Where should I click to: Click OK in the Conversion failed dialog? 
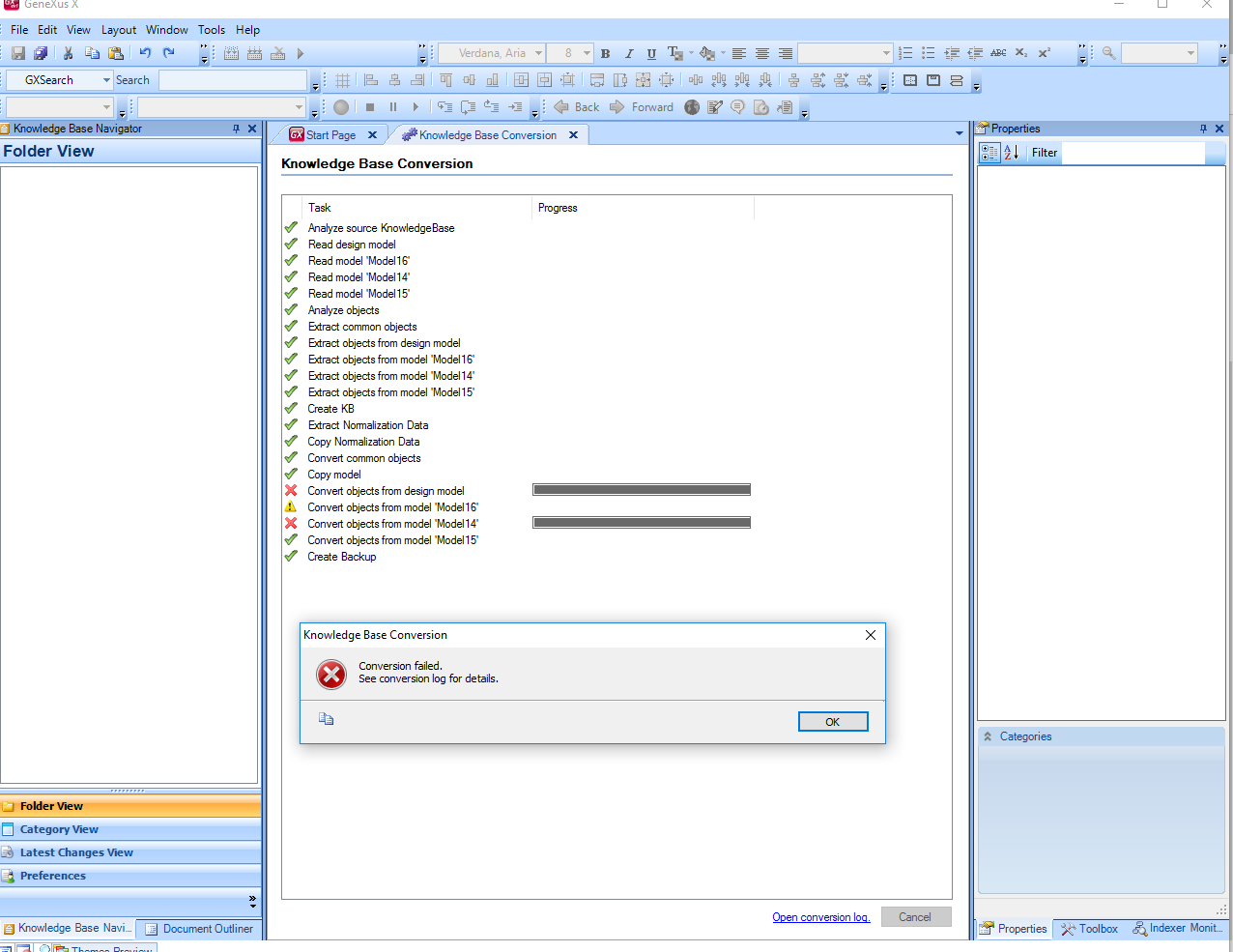[x=833, y=722]
